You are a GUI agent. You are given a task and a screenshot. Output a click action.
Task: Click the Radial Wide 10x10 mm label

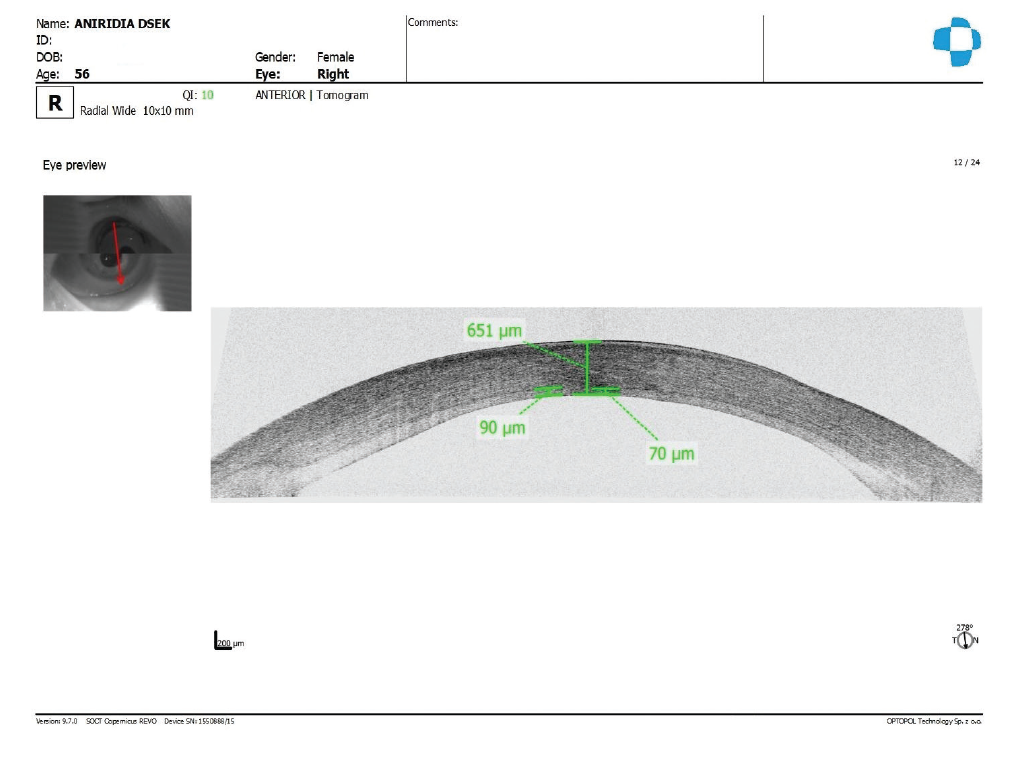click(x=136, y=111)
